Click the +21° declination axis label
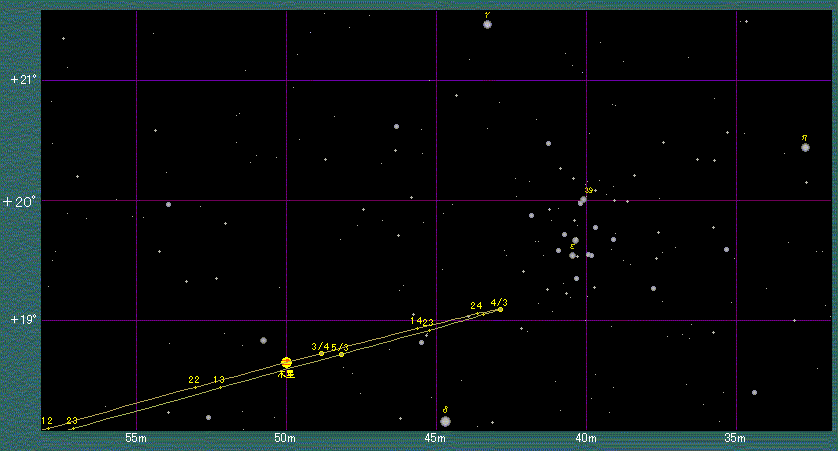The height and width of the screenshot is (451, 838). click(x=21, y=79)
